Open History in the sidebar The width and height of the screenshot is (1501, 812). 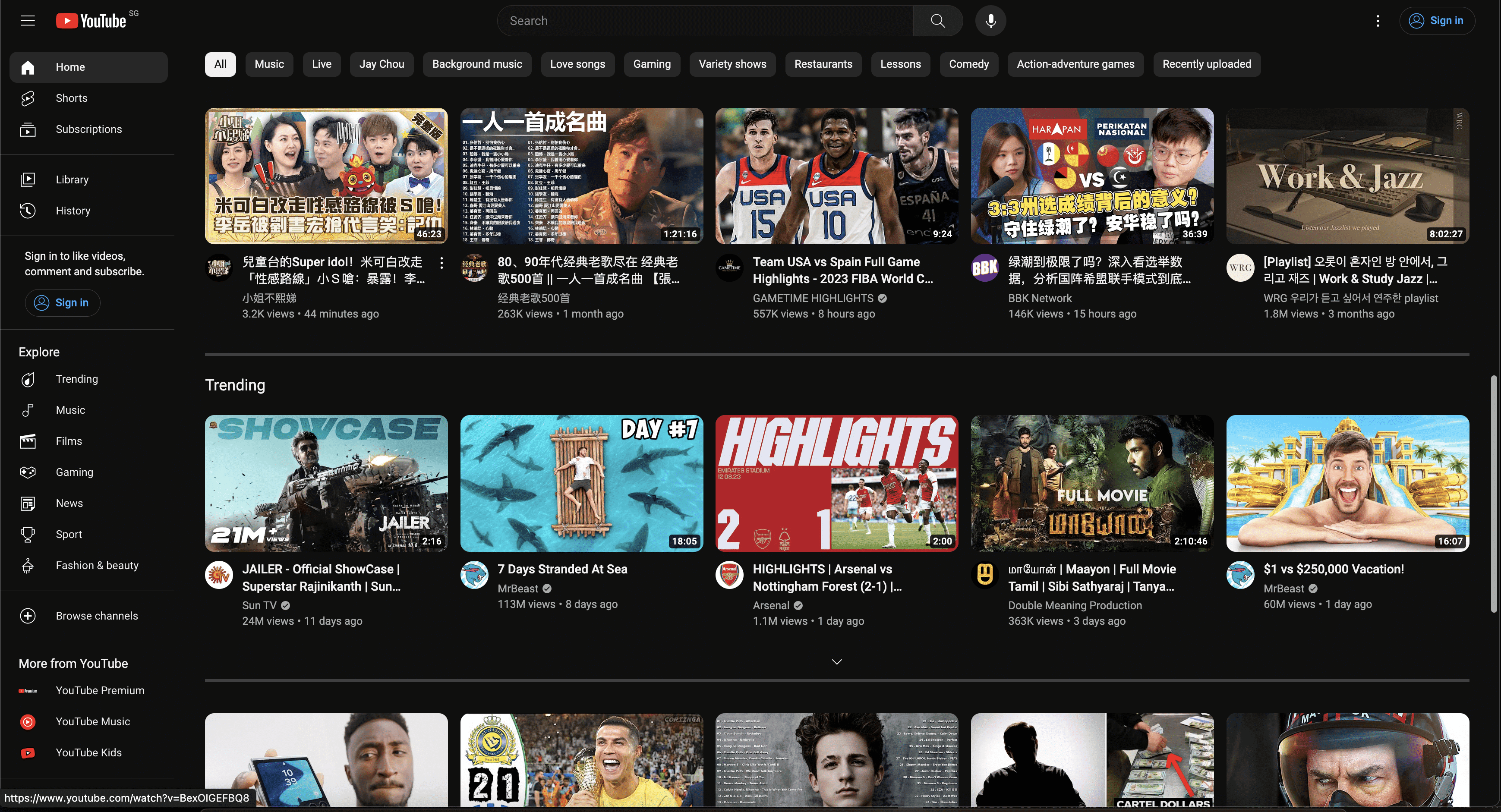[88, 211]
